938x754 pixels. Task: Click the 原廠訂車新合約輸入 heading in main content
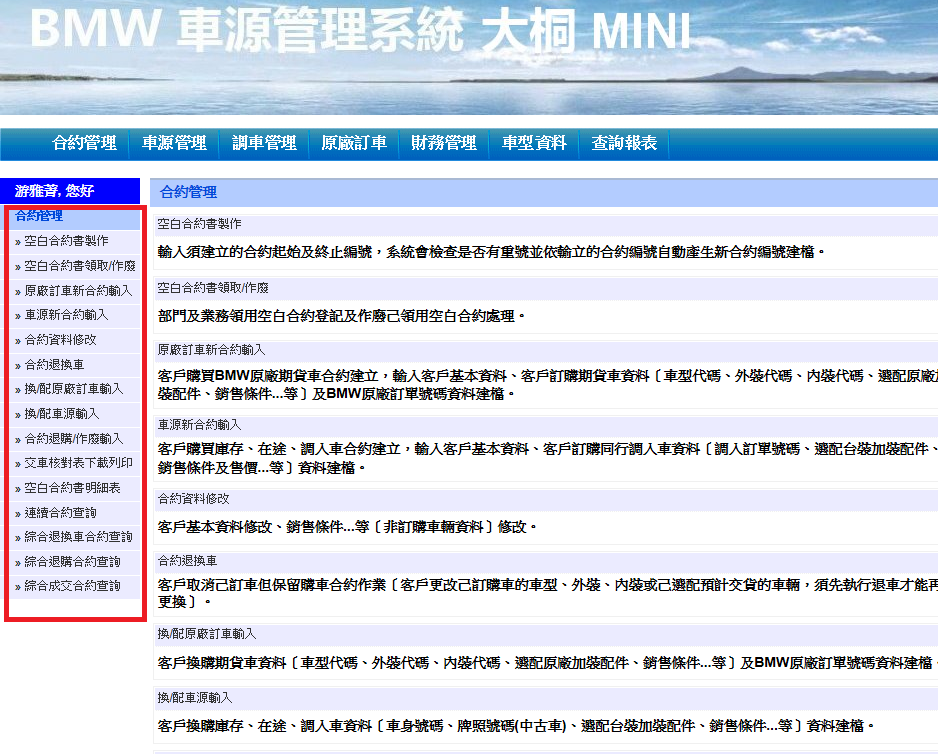pos(211,349)
